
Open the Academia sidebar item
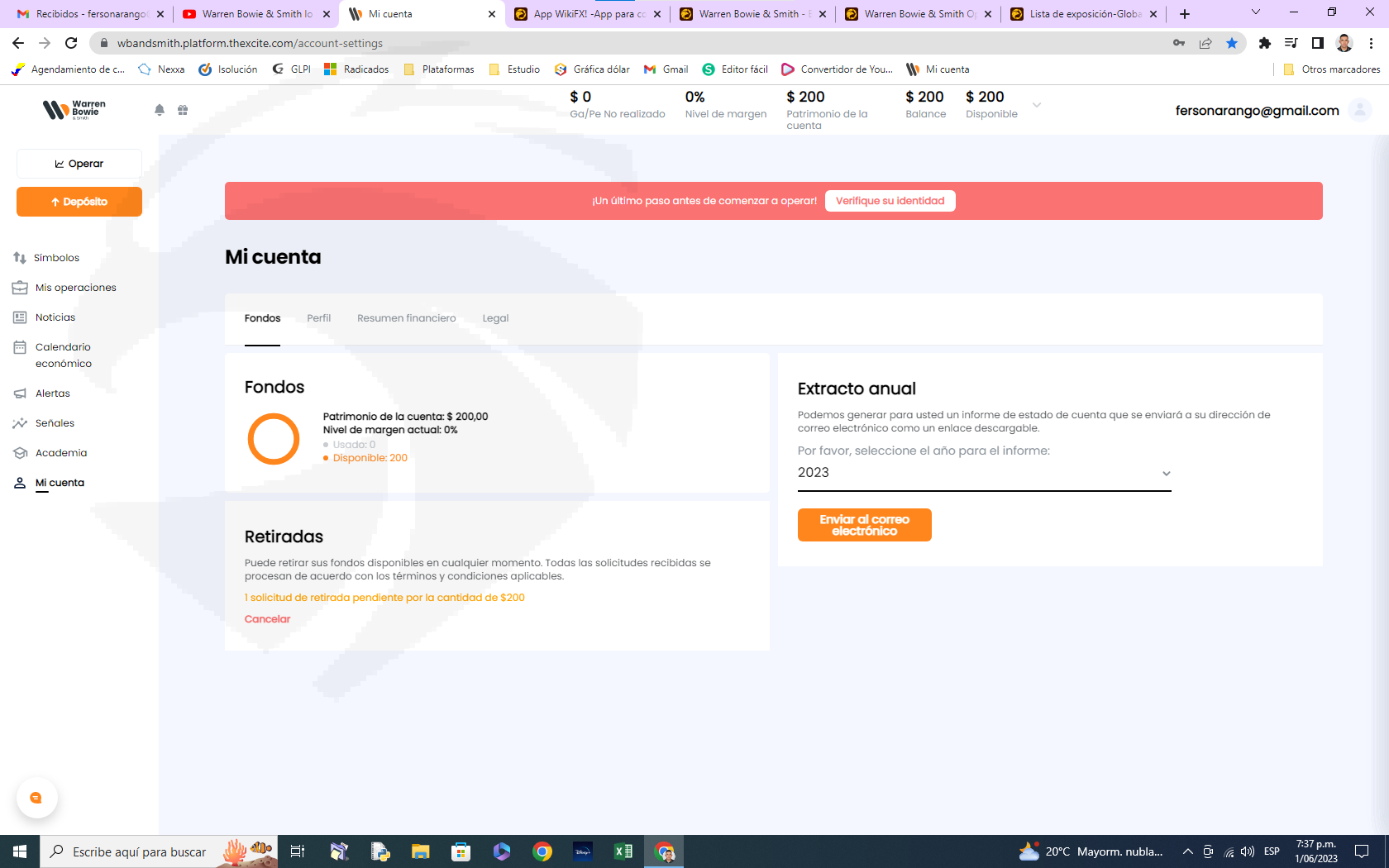click(61, 453)
